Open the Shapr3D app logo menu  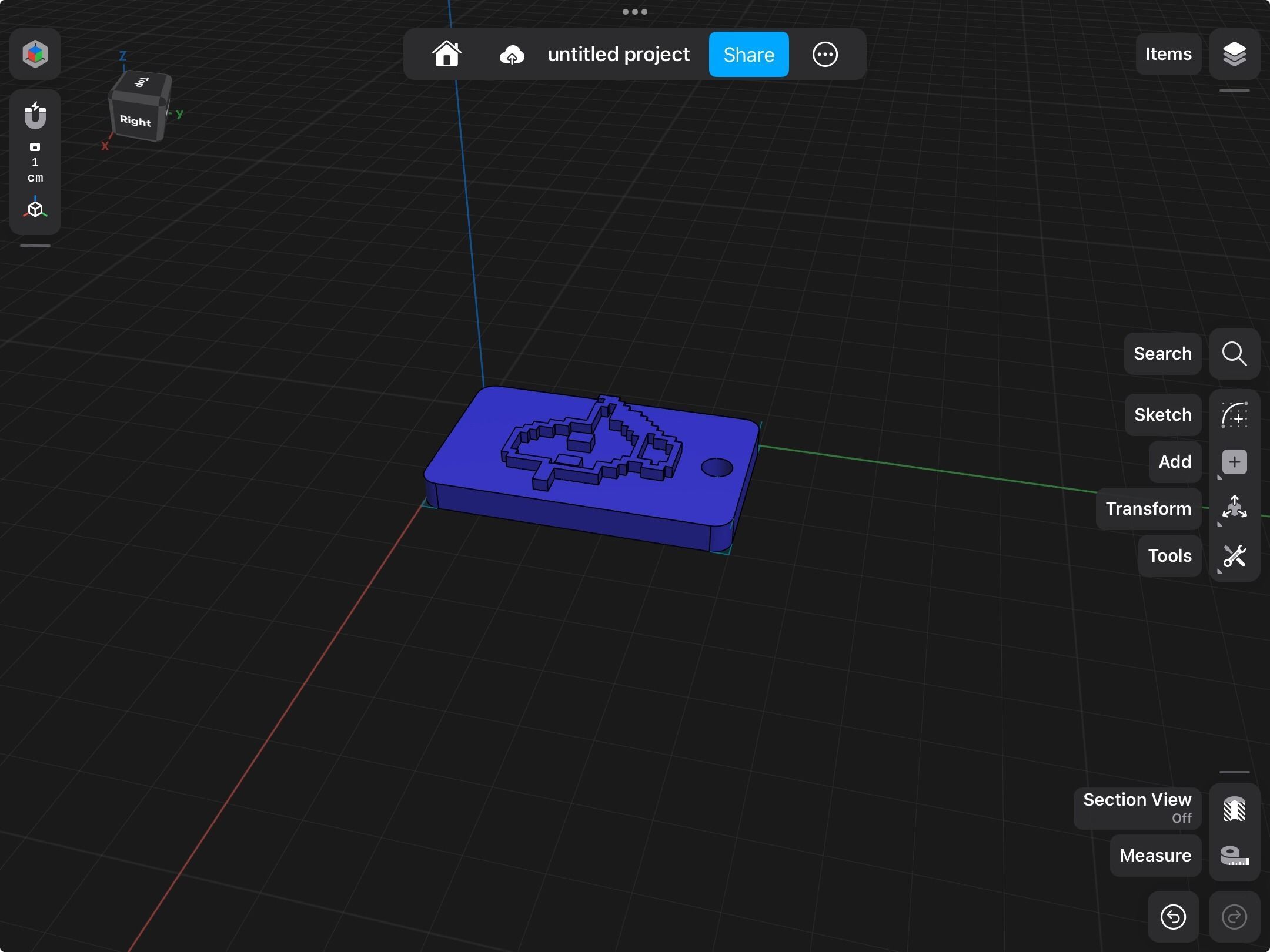coord(35,54)
